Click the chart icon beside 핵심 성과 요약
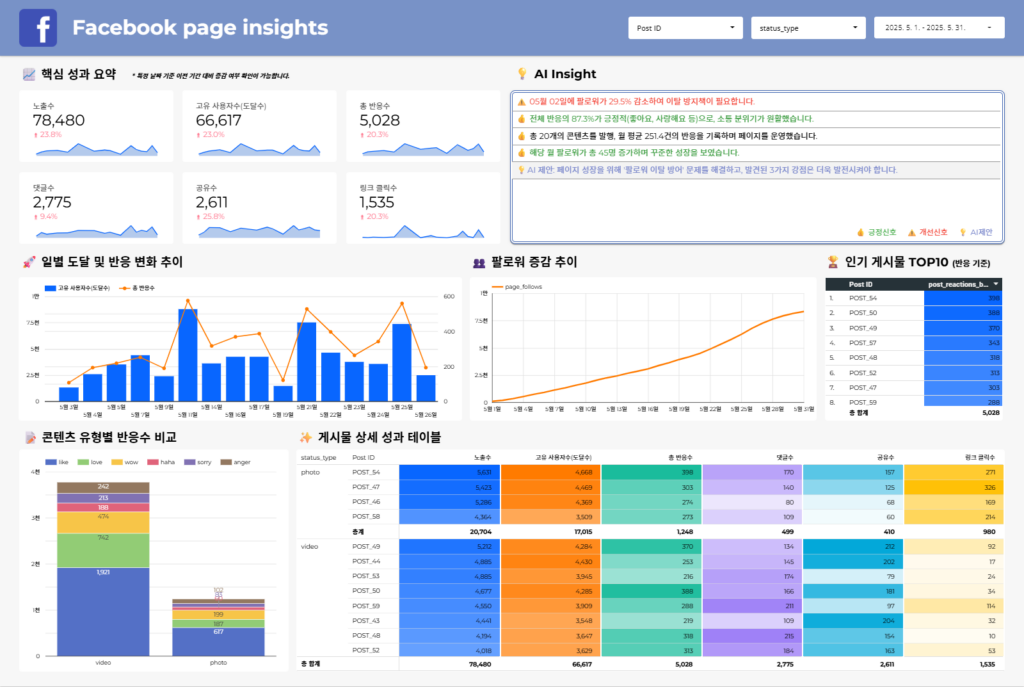The image size is (1024, 687). (29, 74)
